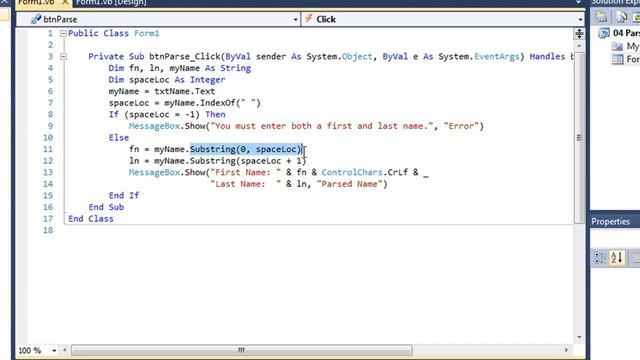Click the vertical scrollbar up arrow

pos(579,46)
